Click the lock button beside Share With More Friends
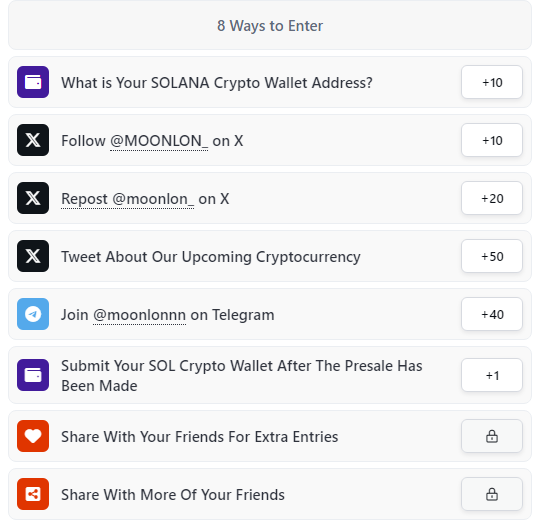 (x=492, y=494)
